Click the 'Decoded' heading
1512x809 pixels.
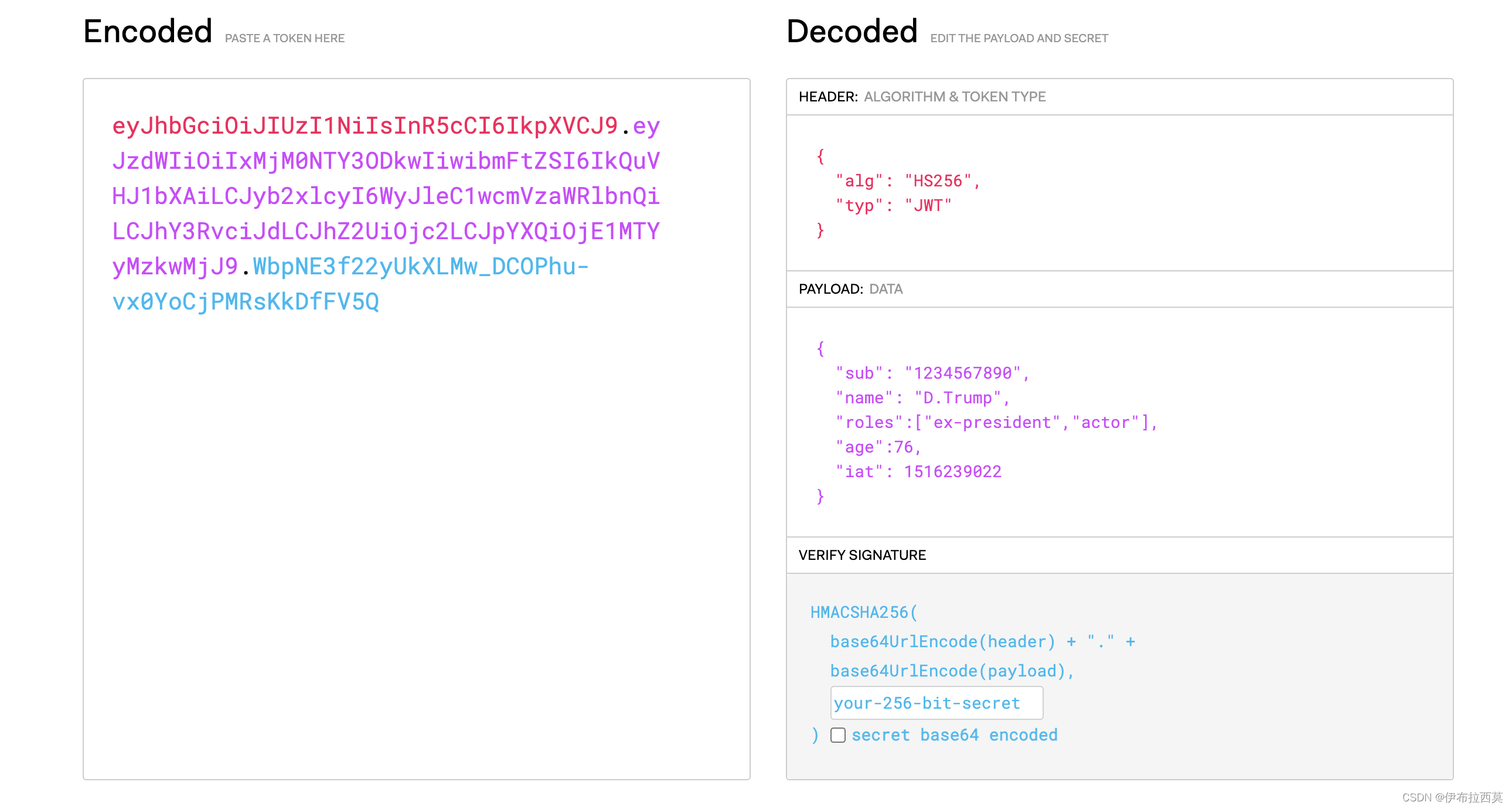point(852,31)
